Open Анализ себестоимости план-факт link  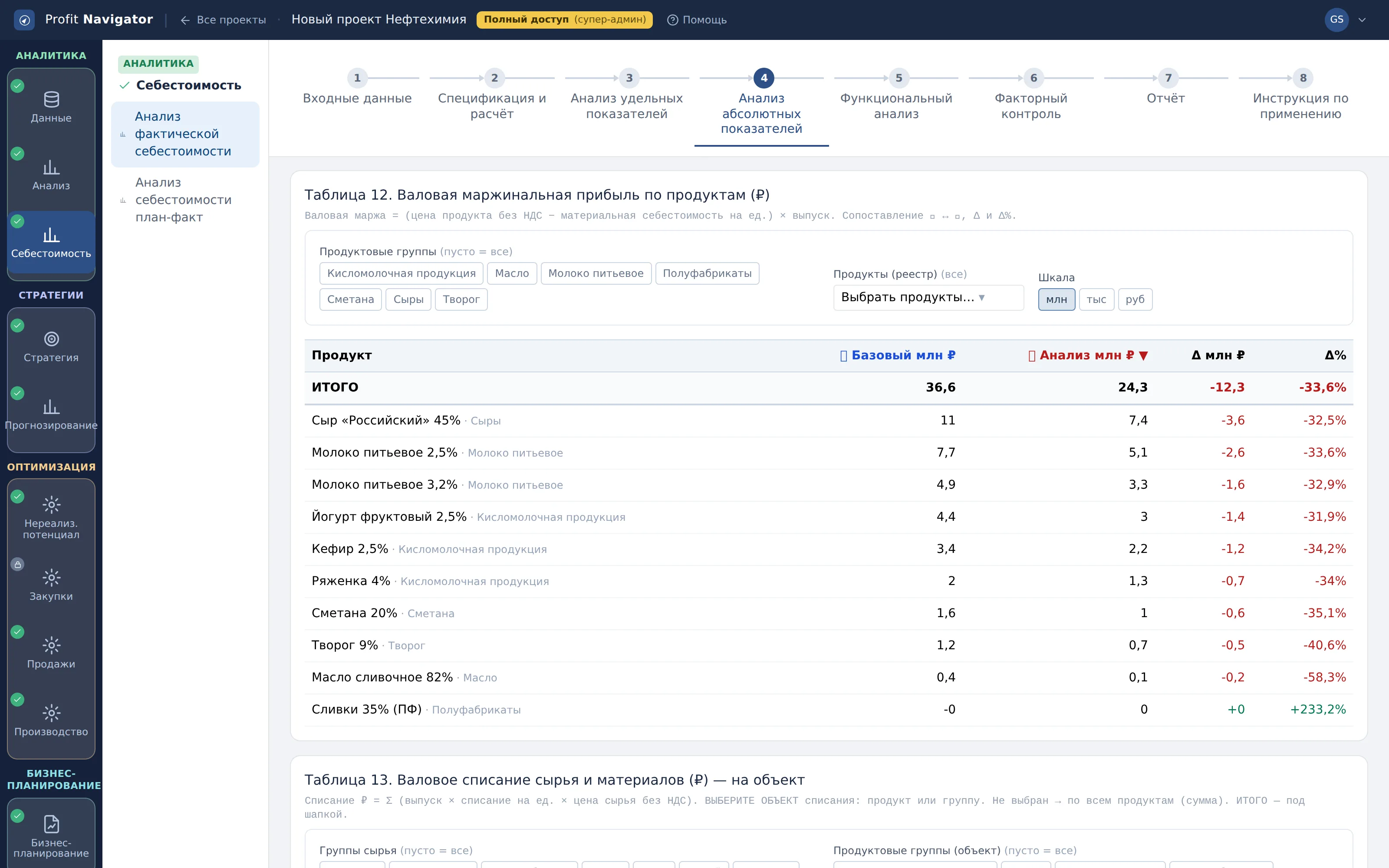click(x=185, y=200)
